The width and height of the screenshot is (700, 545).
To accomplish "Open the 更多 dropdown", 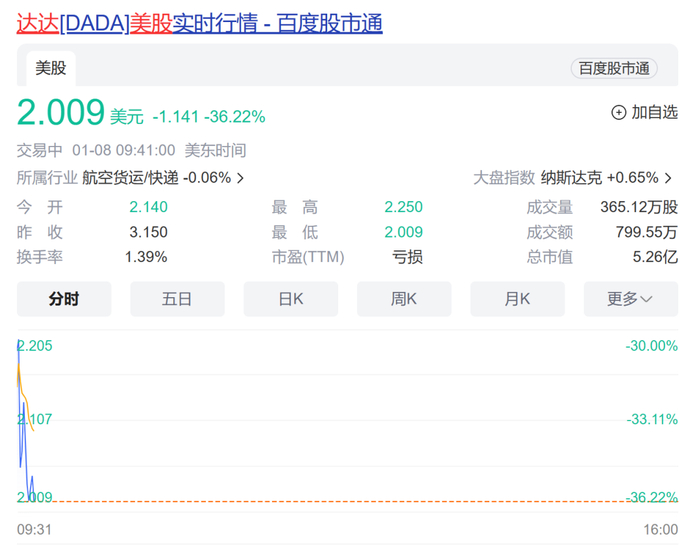I will click(631, 299).
